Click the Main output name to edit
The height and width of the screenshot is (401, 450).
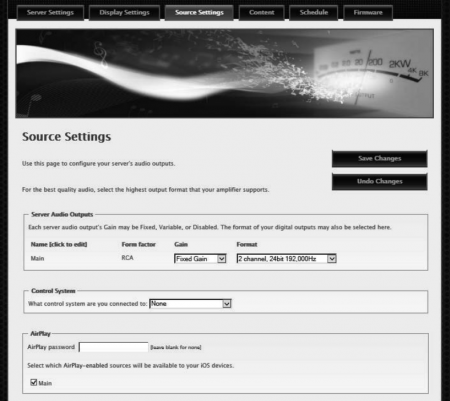click(37, 258)
